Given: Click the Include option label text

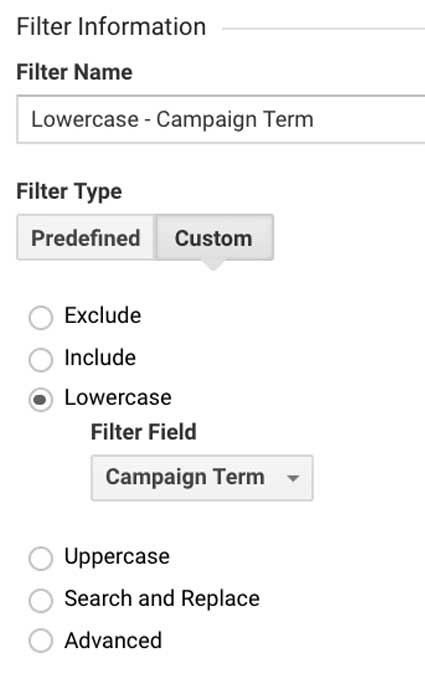Looking at the screenshot, I should [100, 357].
